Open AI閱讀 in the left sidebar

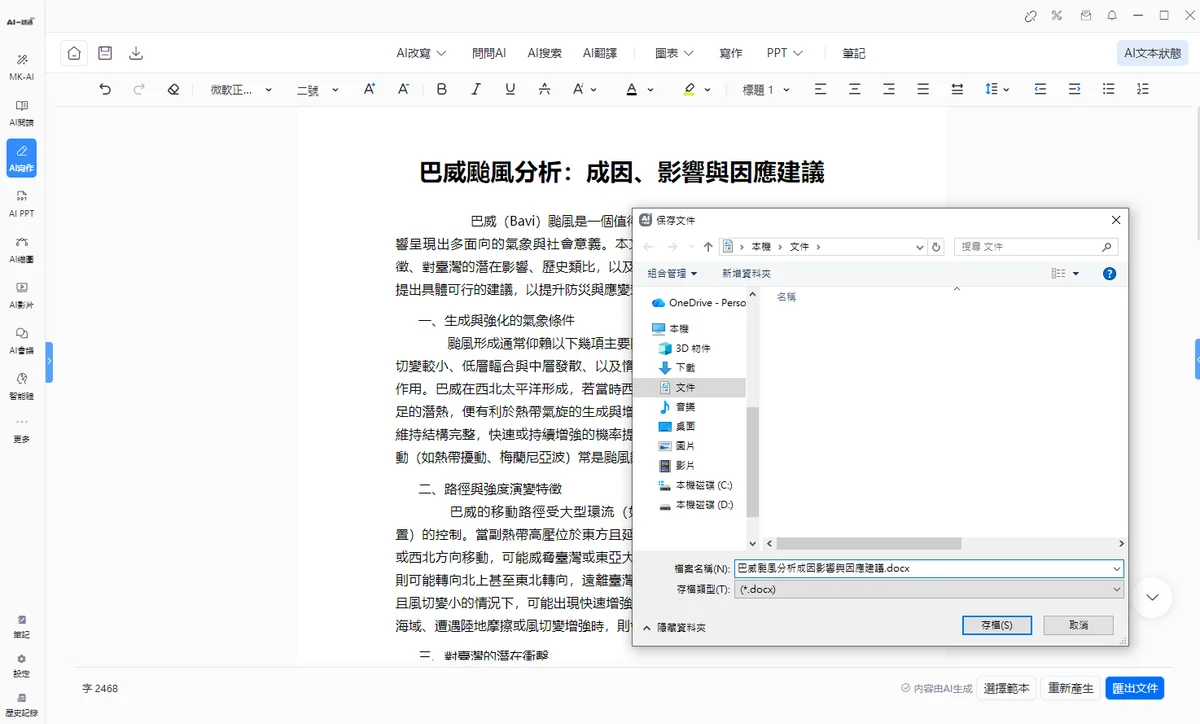(22, 113)
